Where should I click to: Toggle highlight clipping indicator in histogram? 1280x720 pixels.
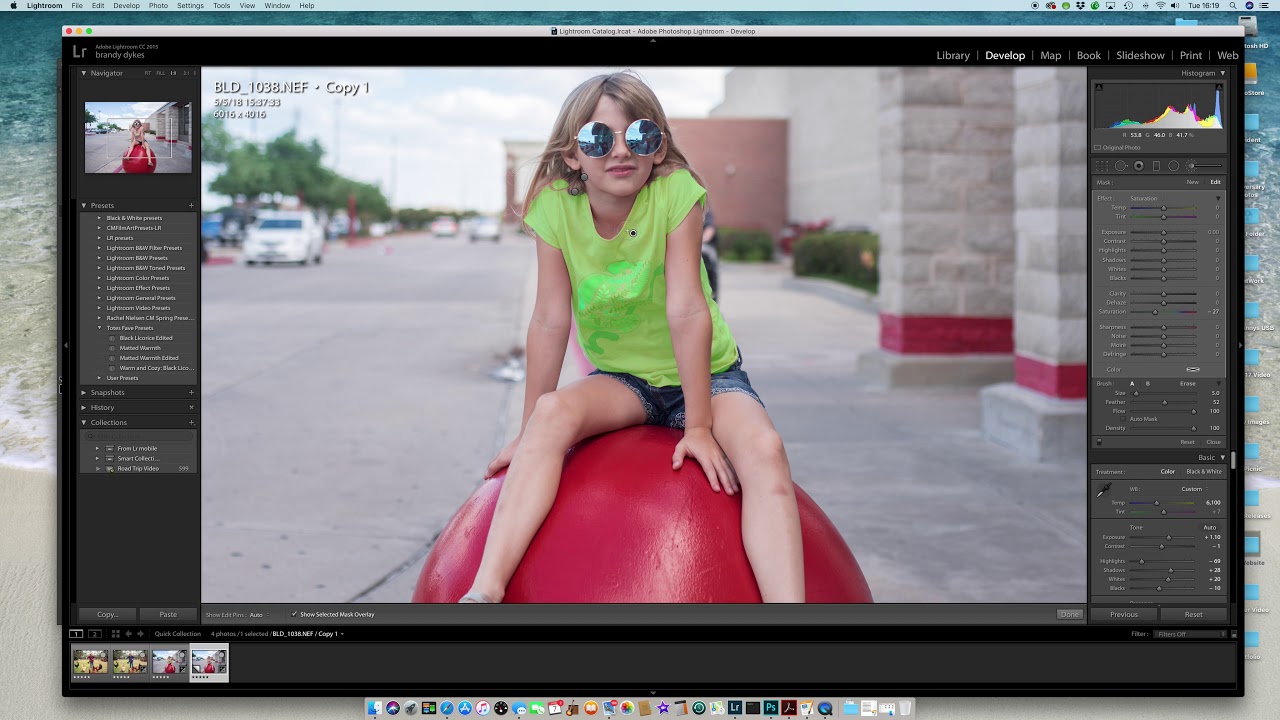point(1219,87)
